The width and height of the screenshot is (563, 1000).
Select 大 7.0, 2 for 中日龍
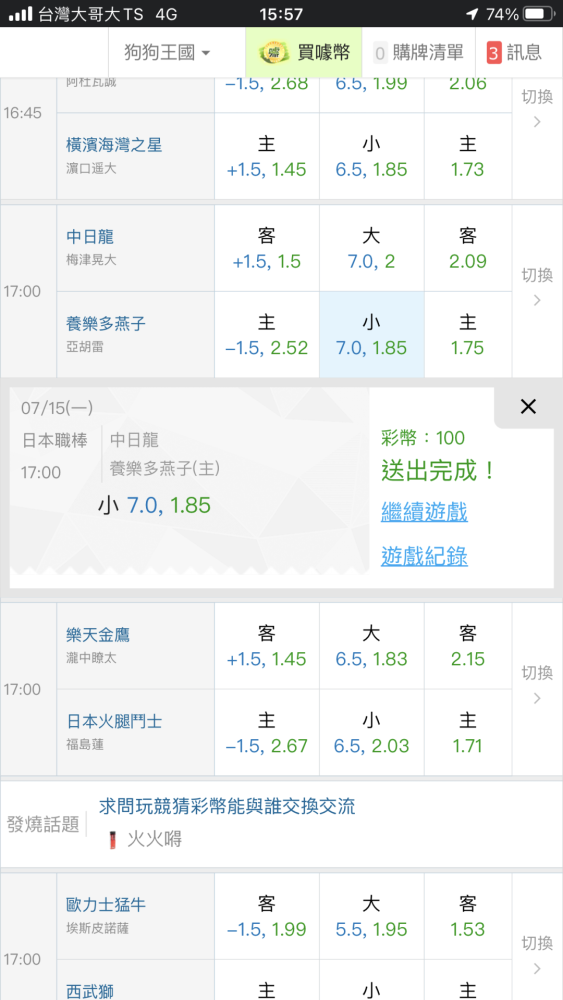[372, 249]
